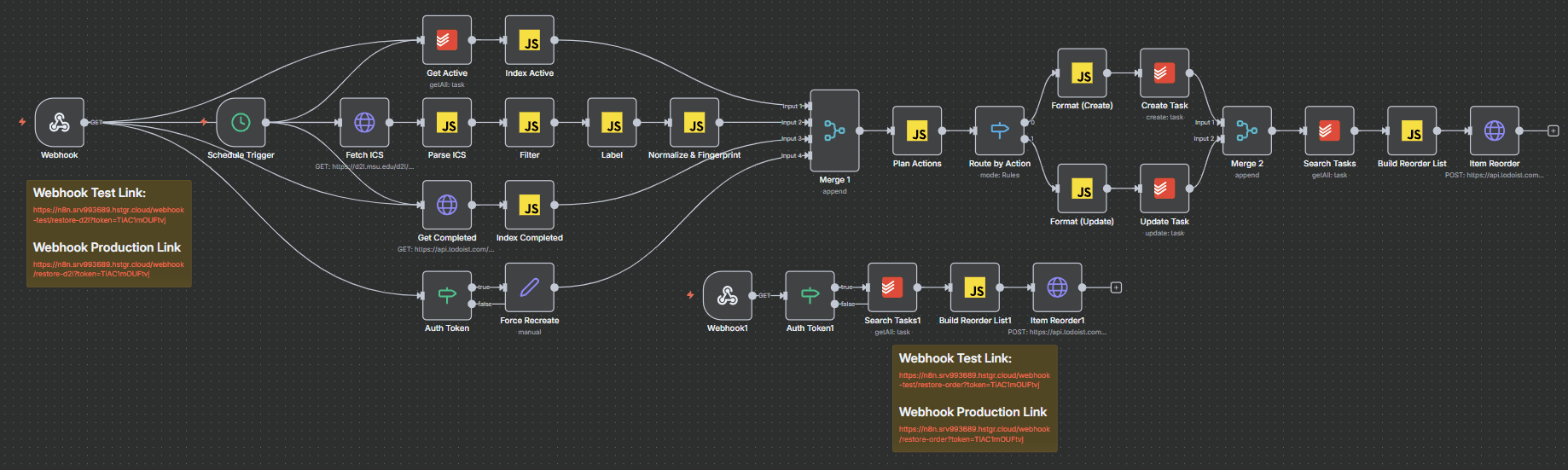Click the restore-d2l webhook test URL
Viewport: 1568px width, 470px height.
[108, 215]
